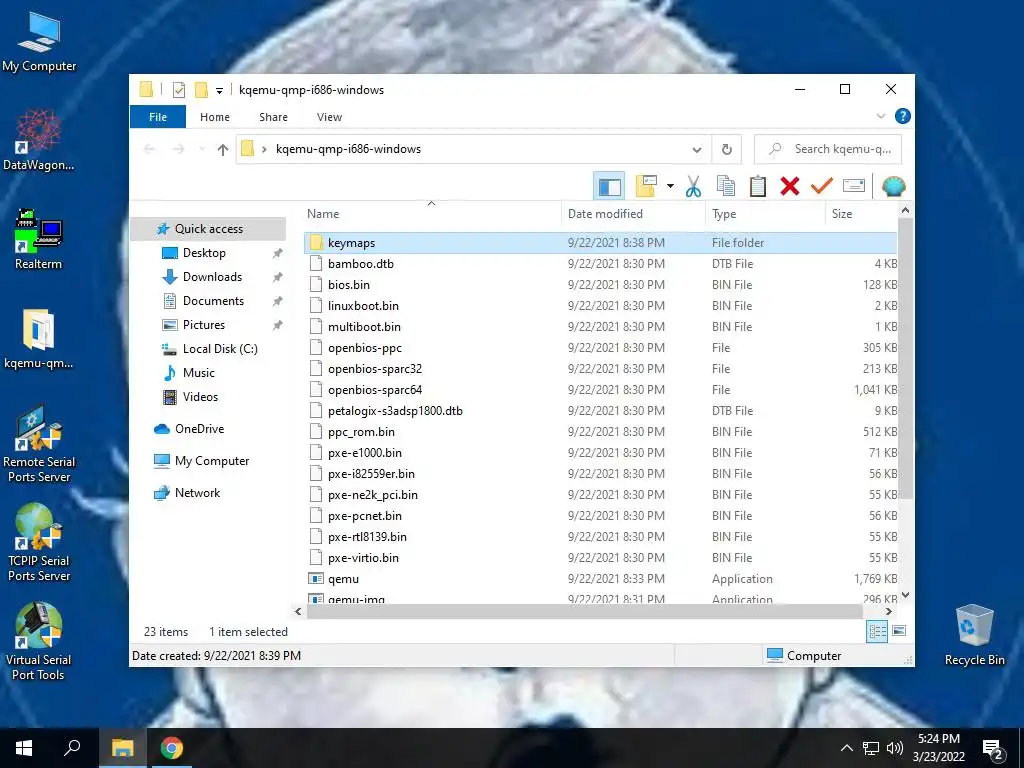Switch to the View ribbon tab
This screenshot has width=1024, height=768.
pyautogui.click(x=329, y=117)
